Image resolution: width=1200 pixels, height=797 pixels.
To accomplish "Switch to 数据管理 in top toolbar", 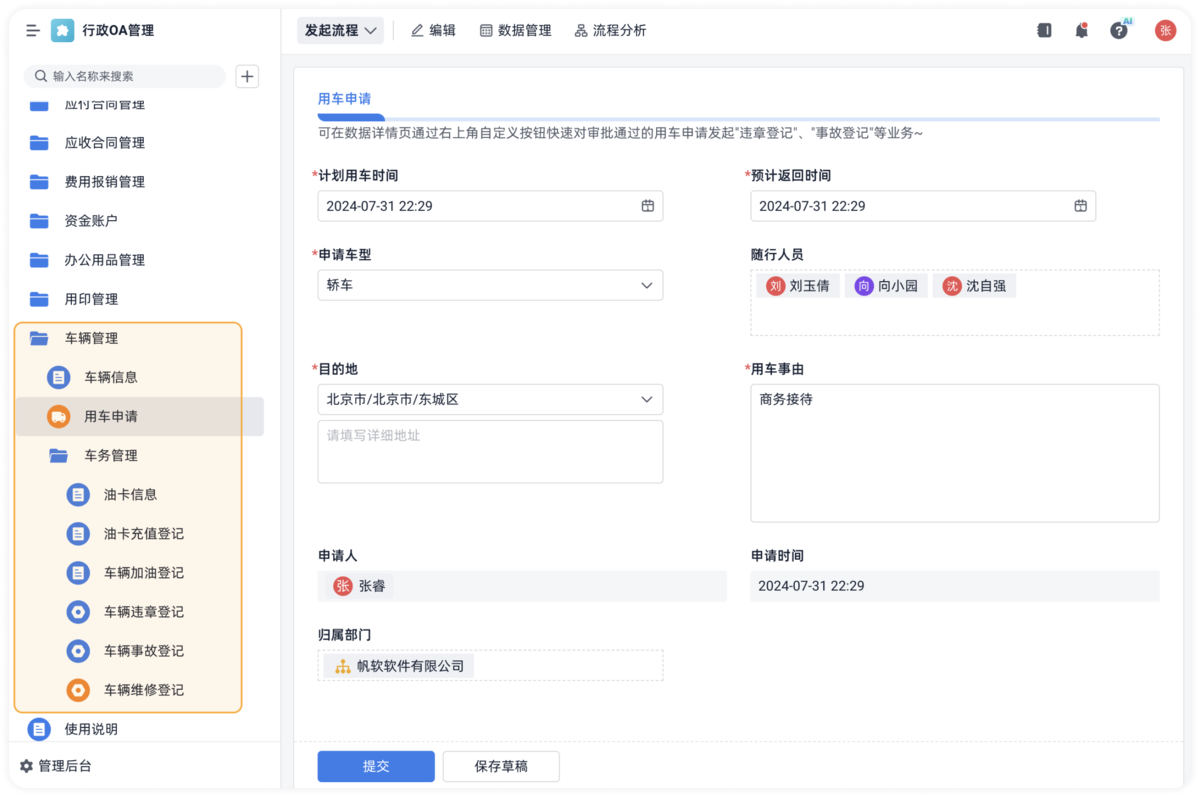I will pos(515,31).
